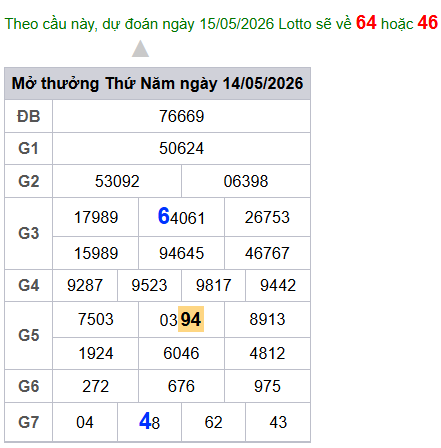Click the G4 number 9442

click(278, 285)
